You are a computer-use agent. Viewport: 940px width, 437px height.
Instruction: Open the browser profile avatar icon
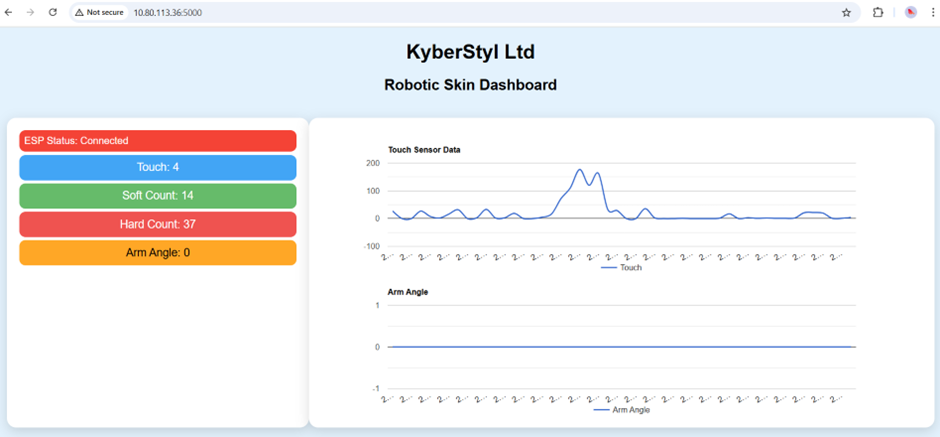[x=911, y=13]
